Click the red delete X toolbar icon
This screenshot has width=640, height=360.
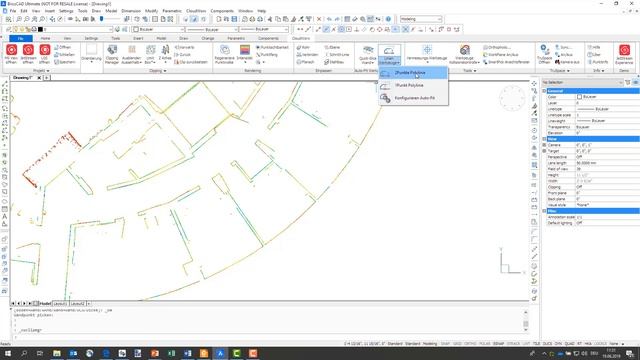[319, 19]
